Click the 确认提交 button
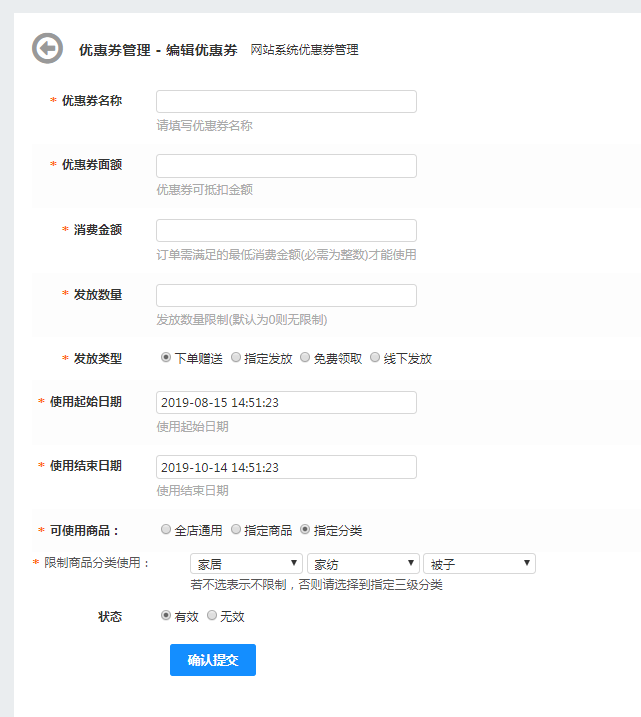The width and height of the screenshot is (641, 717). click(x=212, y=660)
